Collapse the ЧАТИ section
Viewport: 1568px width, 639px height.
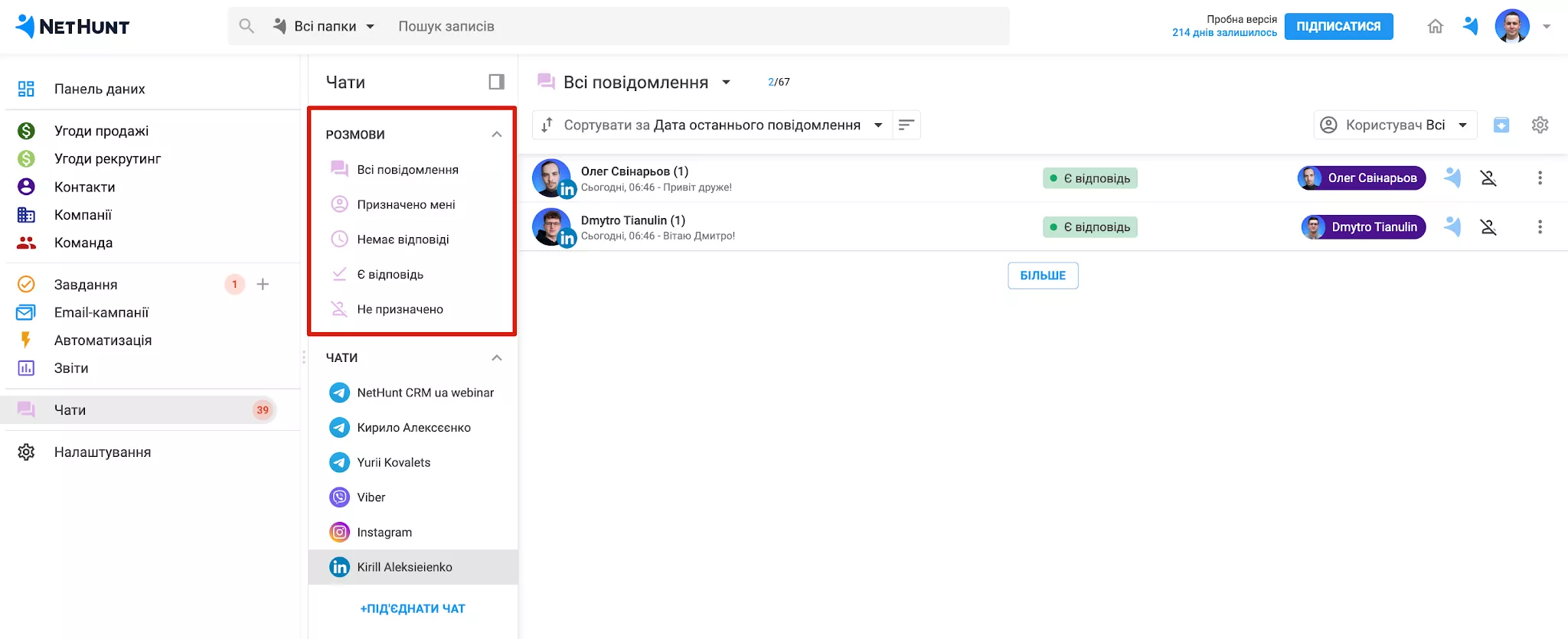point(497,358)
